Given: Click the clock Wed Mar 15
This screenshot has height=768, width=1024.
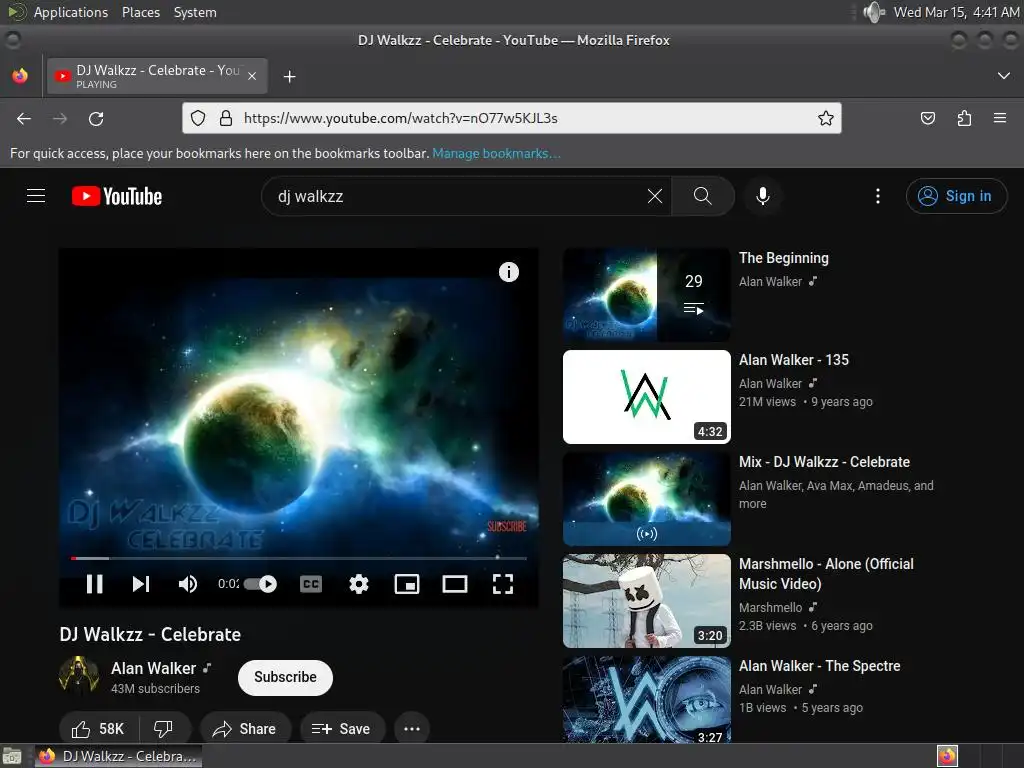Looking at the screenshot, I should click(957, 12).
